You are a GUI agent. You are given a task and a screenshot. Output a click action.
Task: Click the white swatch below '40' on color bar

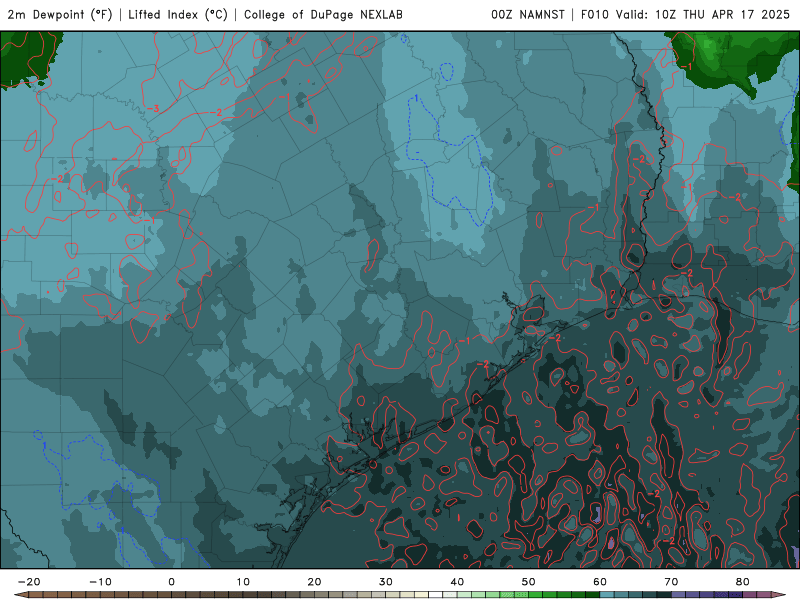click(450, 595)
